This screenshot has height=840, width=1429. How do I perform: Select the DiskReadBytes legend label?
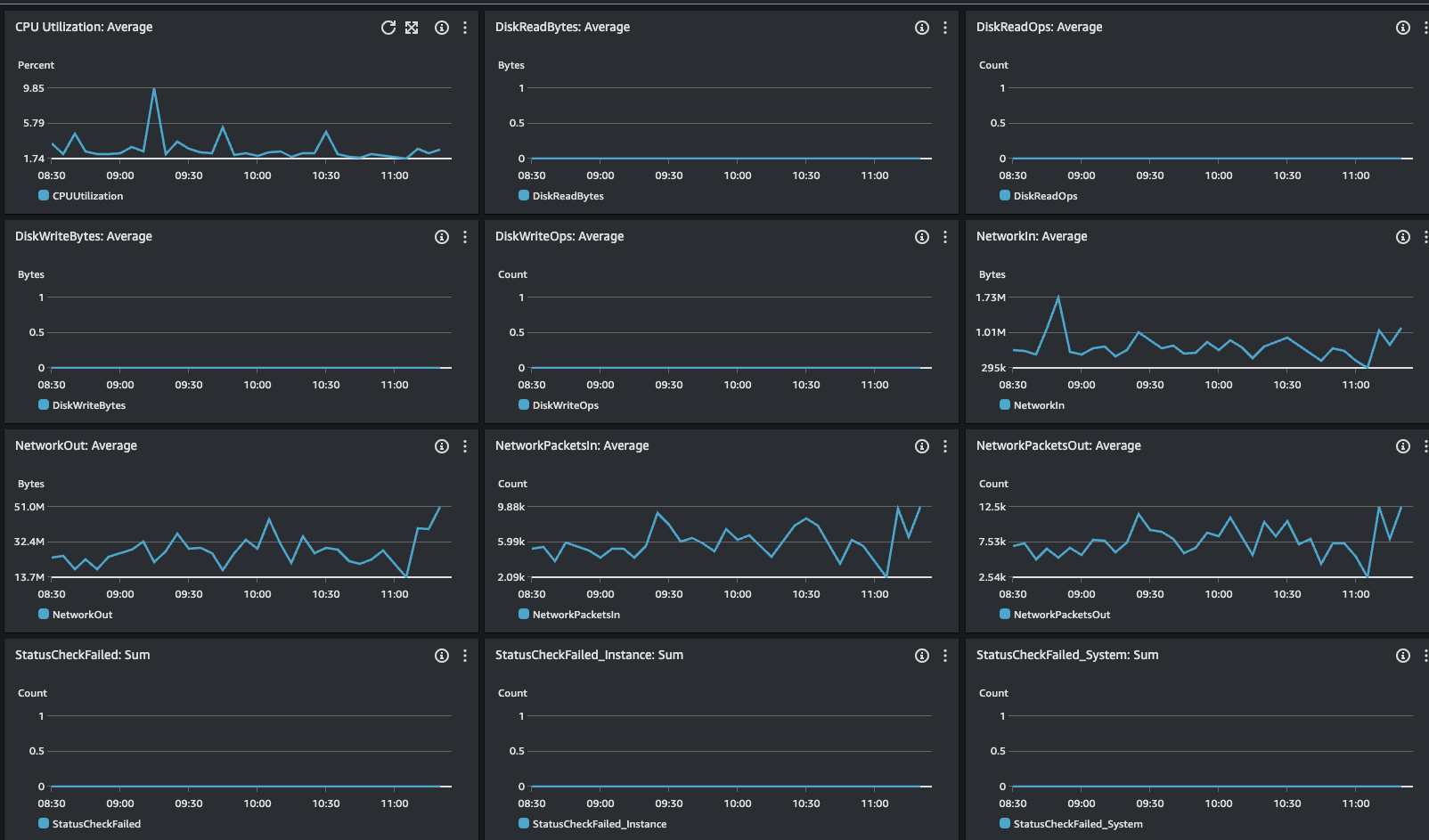(x=568, y=196)
